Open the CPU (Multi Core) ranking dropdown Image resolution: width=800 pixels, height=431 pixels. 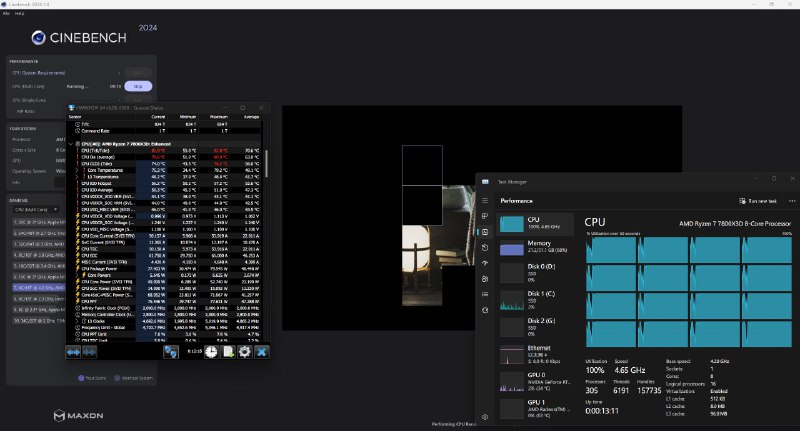36,210
